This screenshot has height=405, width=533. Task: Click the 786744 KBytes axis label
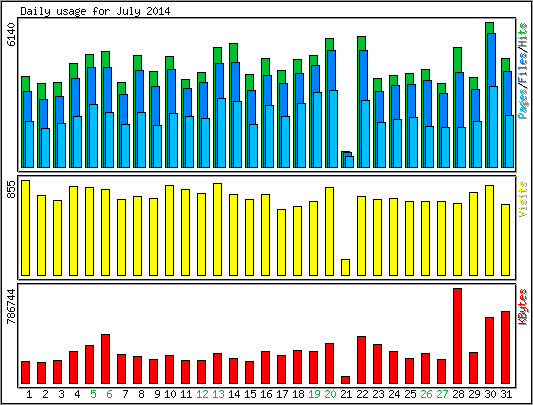click(11, 306)
